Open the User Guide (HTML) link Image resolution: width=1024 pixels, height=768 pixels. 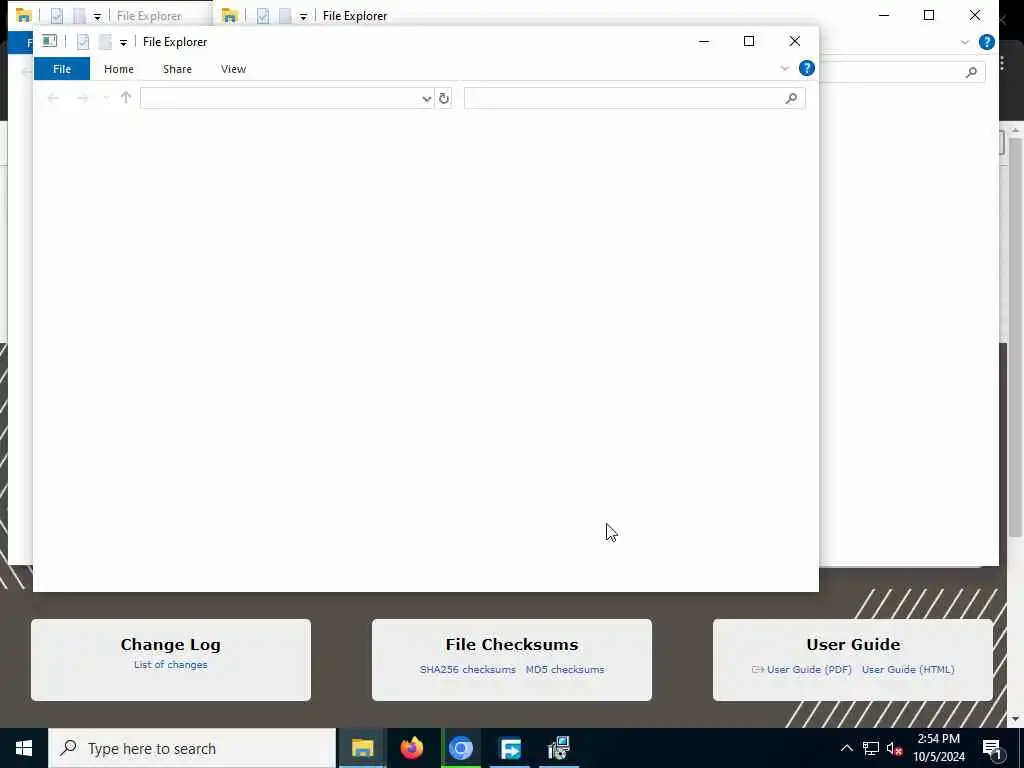908,669
